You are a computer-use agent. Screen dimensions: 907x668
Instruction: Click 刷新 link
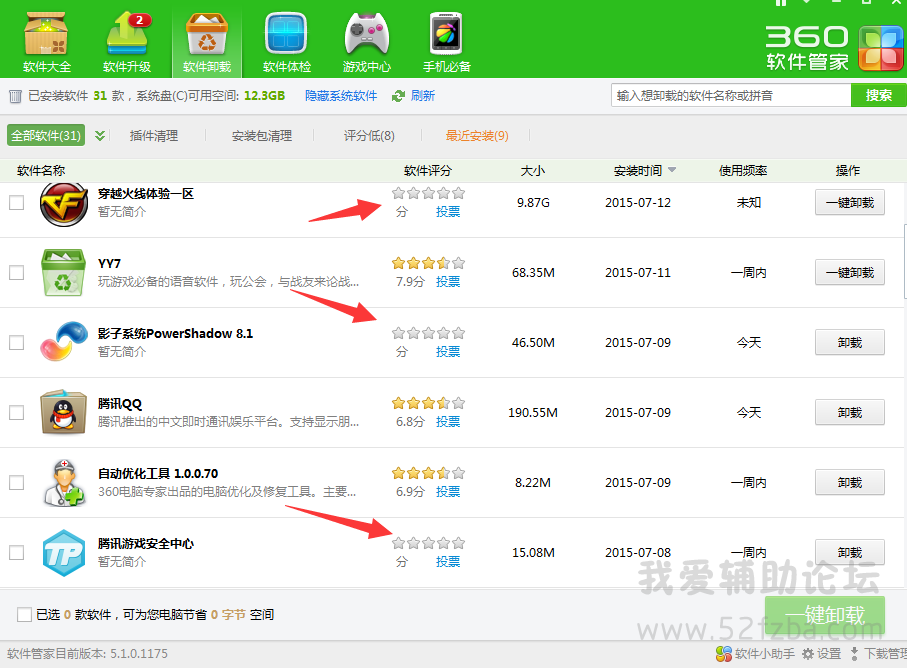(423, 96)
